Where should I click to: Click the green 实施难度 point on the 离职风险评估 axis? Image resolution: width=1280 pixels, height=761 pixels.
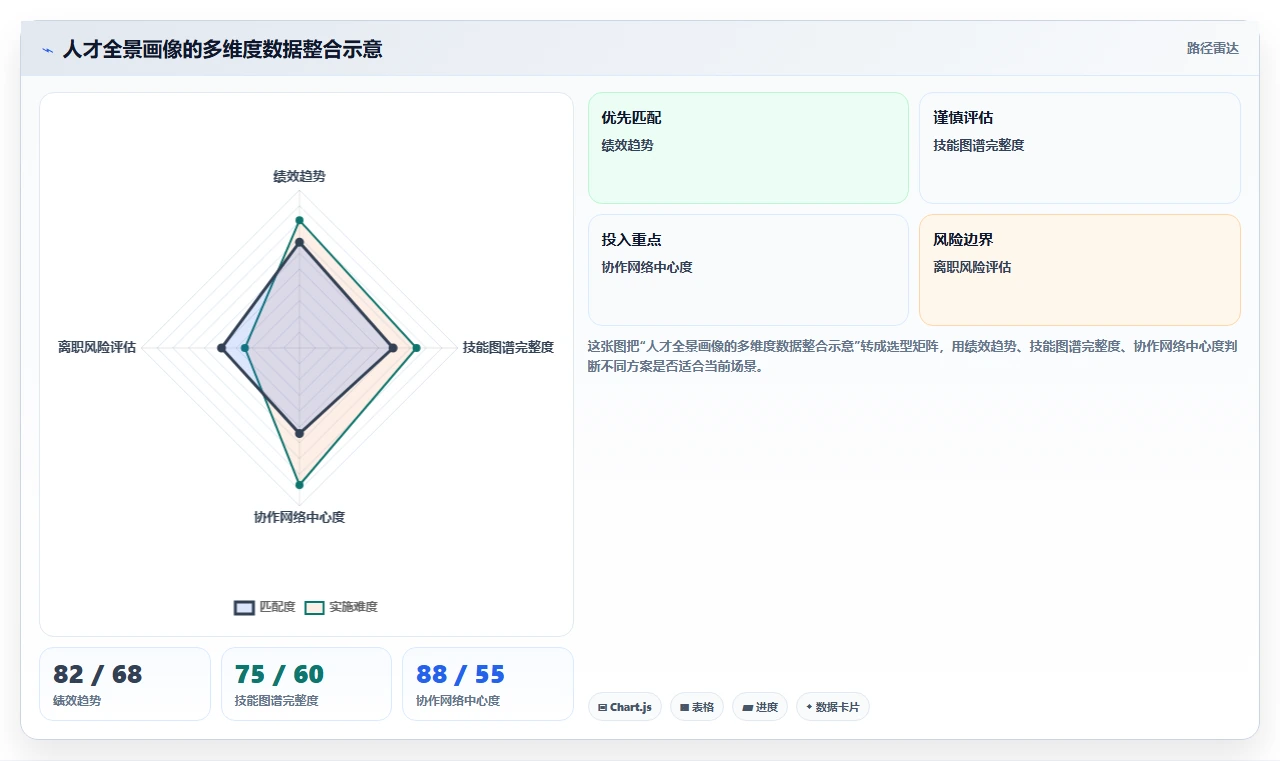point(245,348)
